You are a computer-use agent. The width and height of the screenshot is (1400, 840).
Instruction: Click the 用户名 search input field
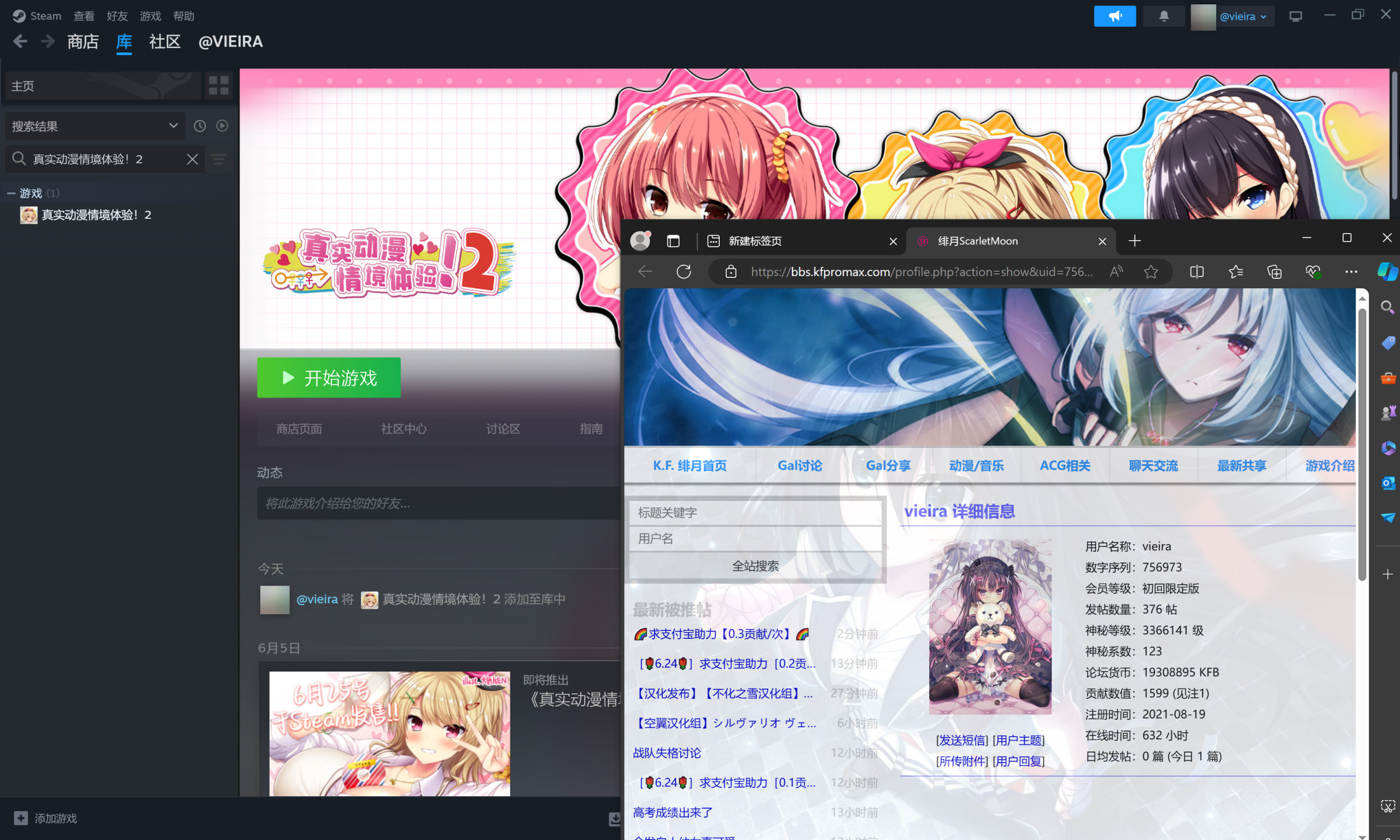755,538
